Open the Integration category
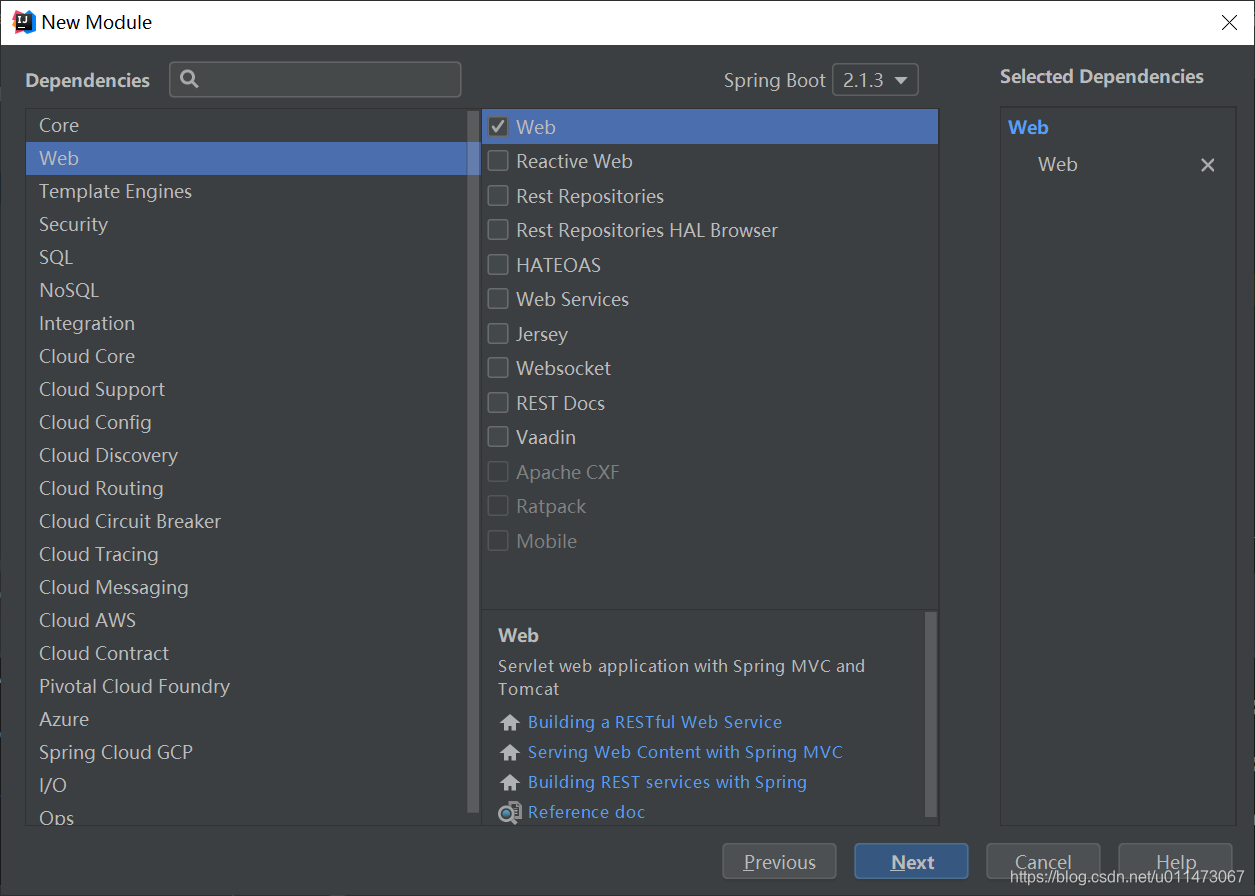Viewport: 1255px width, 896px height. 247,323
